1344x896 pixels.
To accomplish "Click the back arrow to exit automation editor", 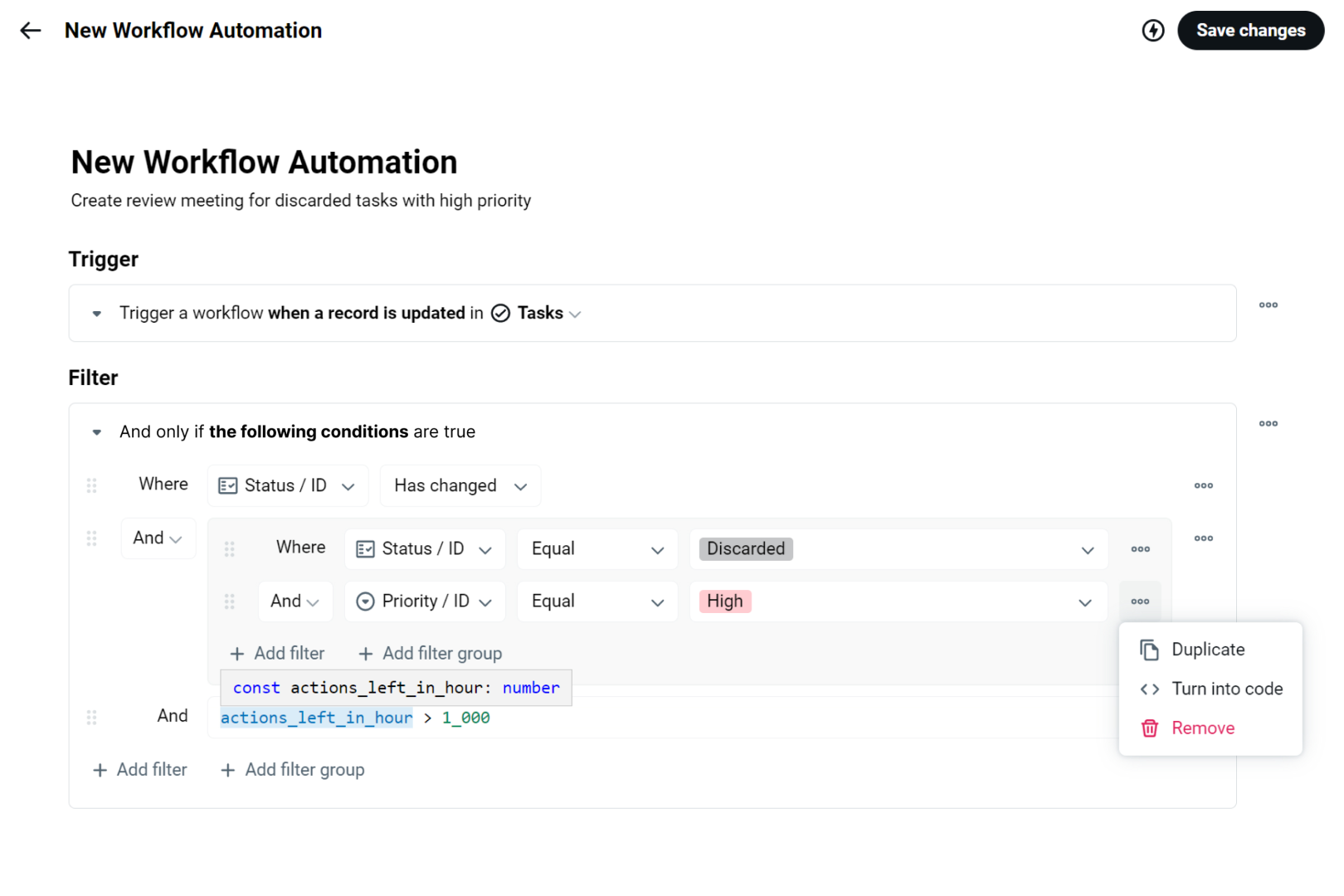I will click(x=30, y=30).
